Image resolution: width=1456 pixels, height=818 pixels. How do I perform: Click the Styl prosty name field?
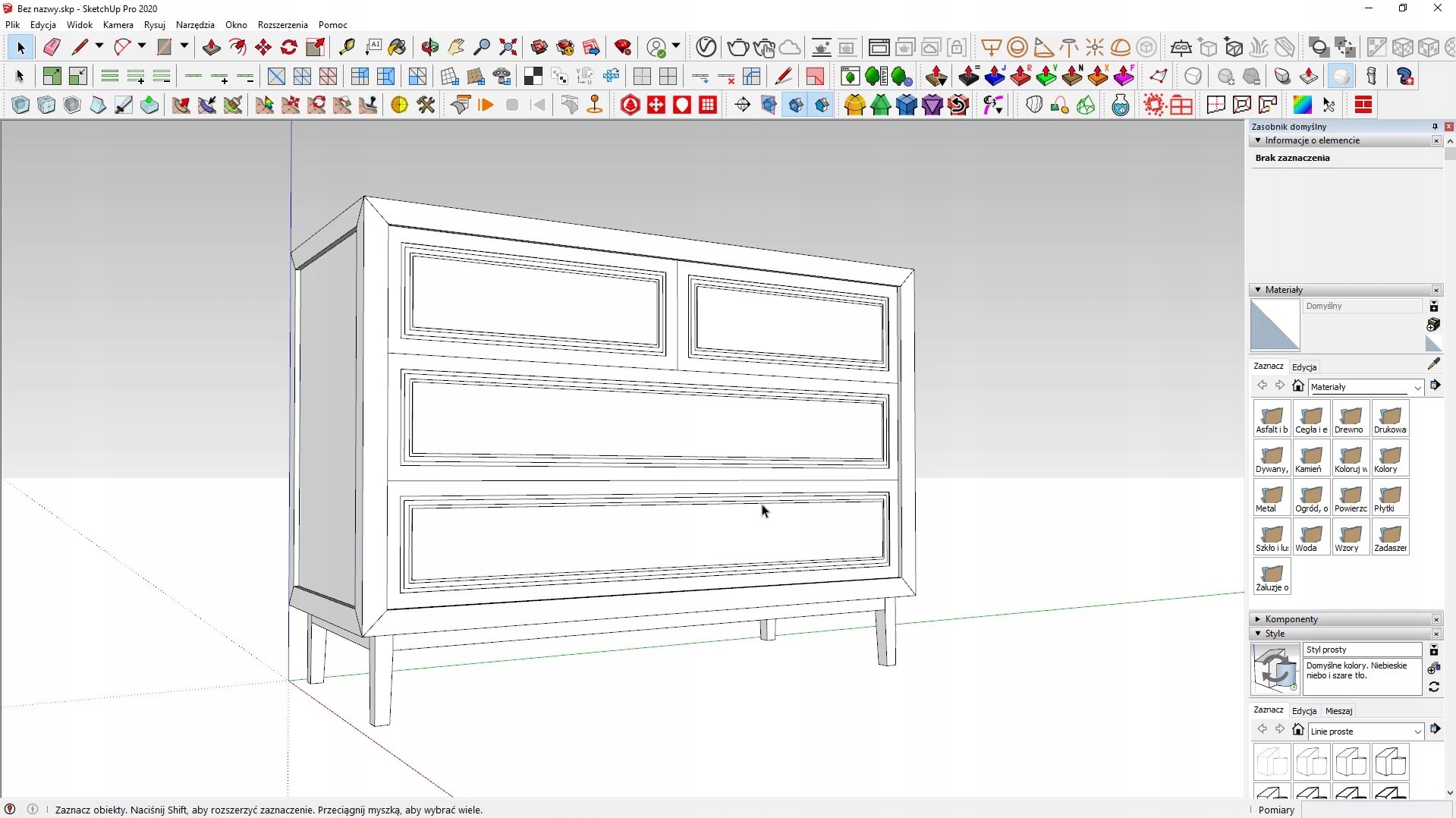pos(1362,650)
